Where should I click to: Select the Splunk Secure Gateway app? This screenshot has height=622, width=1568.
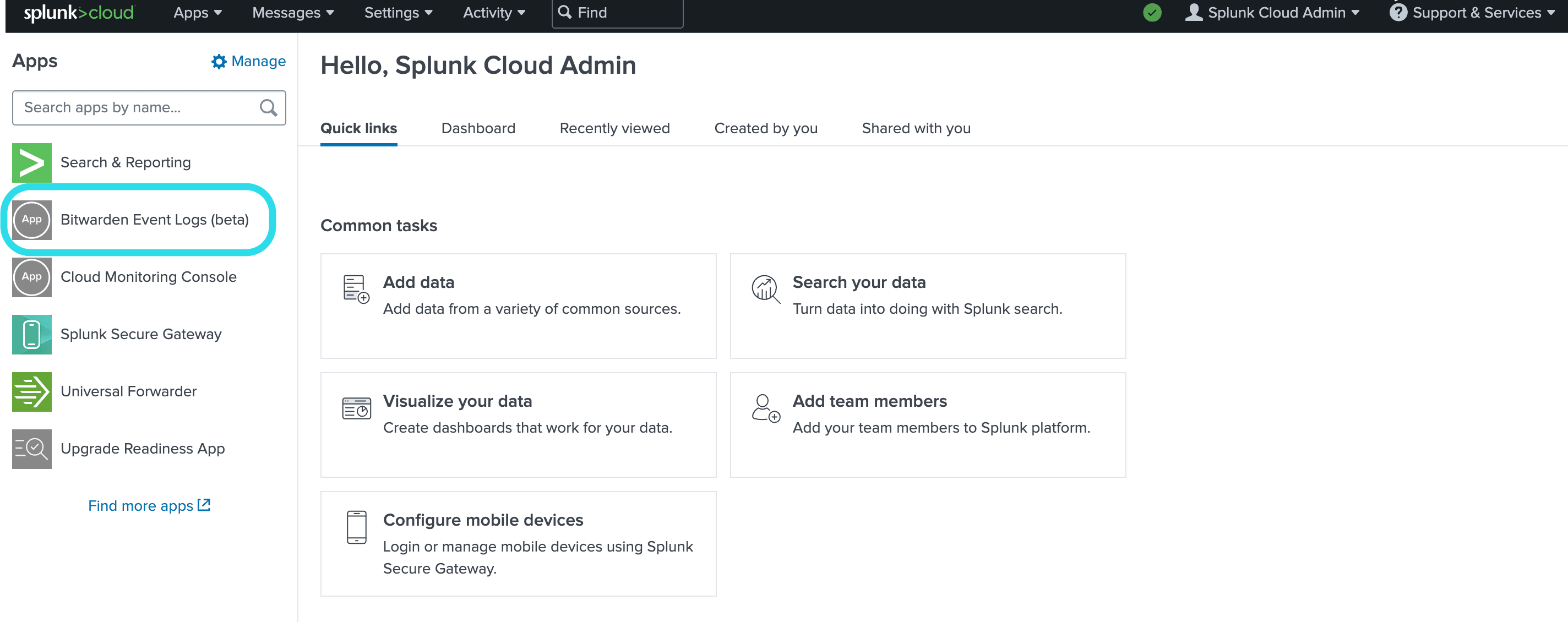pos(140,334)
